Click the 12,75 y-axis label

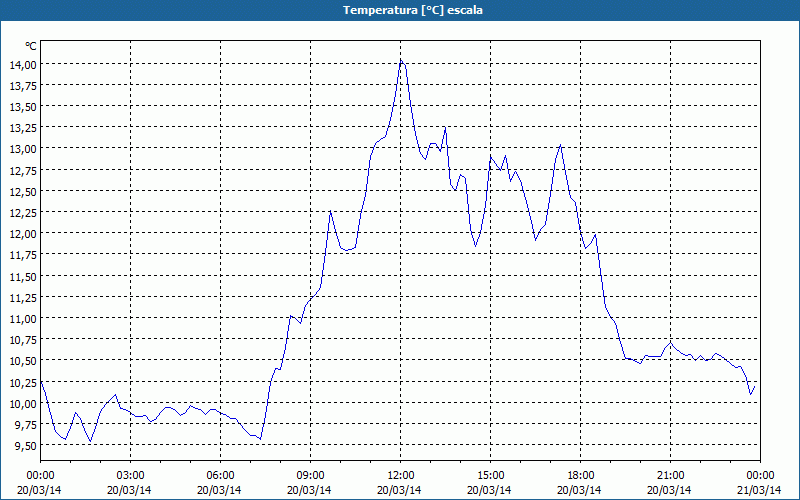(23, 170)
